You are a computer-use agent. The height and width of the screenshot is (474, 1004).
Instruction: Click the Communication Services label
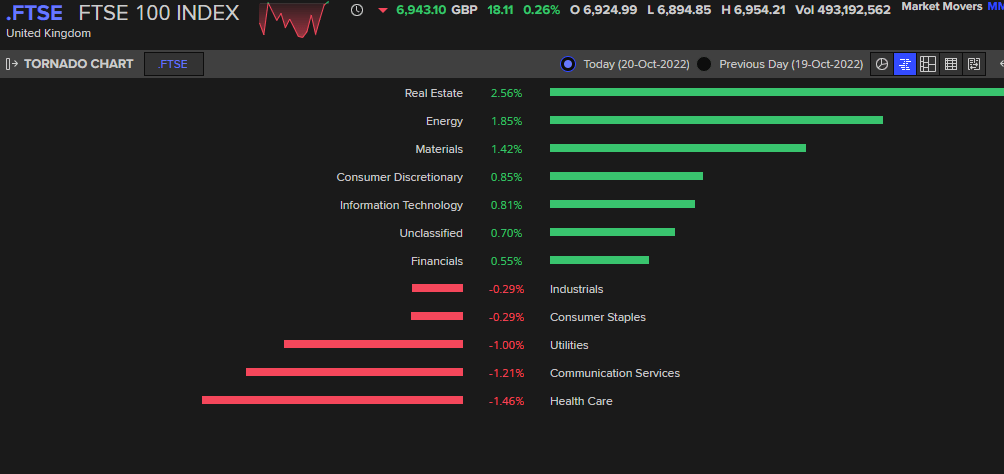coord(615,373)
